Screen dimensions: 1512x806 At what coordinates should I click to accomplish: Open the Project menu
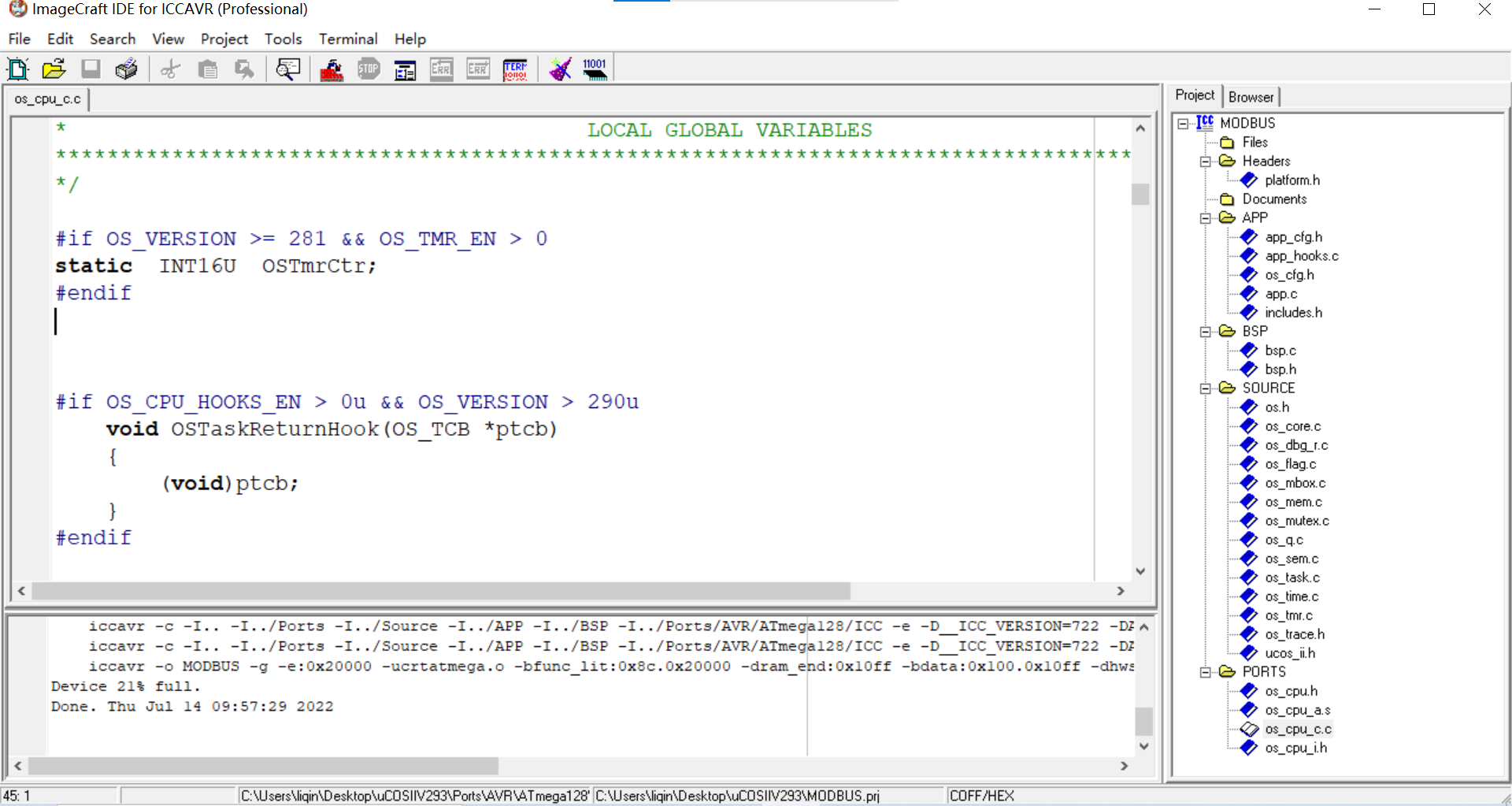[x=224, y=39]
